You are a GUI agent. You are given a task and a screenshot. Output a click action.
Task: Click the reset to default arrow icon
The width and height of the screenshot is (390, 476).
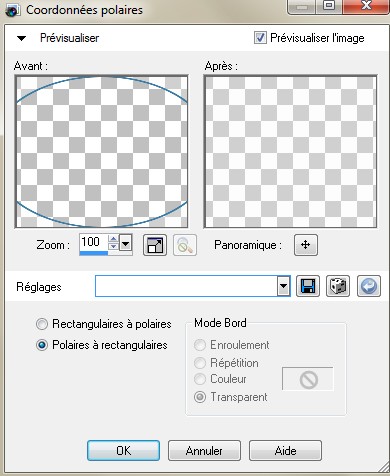point(369,286)
